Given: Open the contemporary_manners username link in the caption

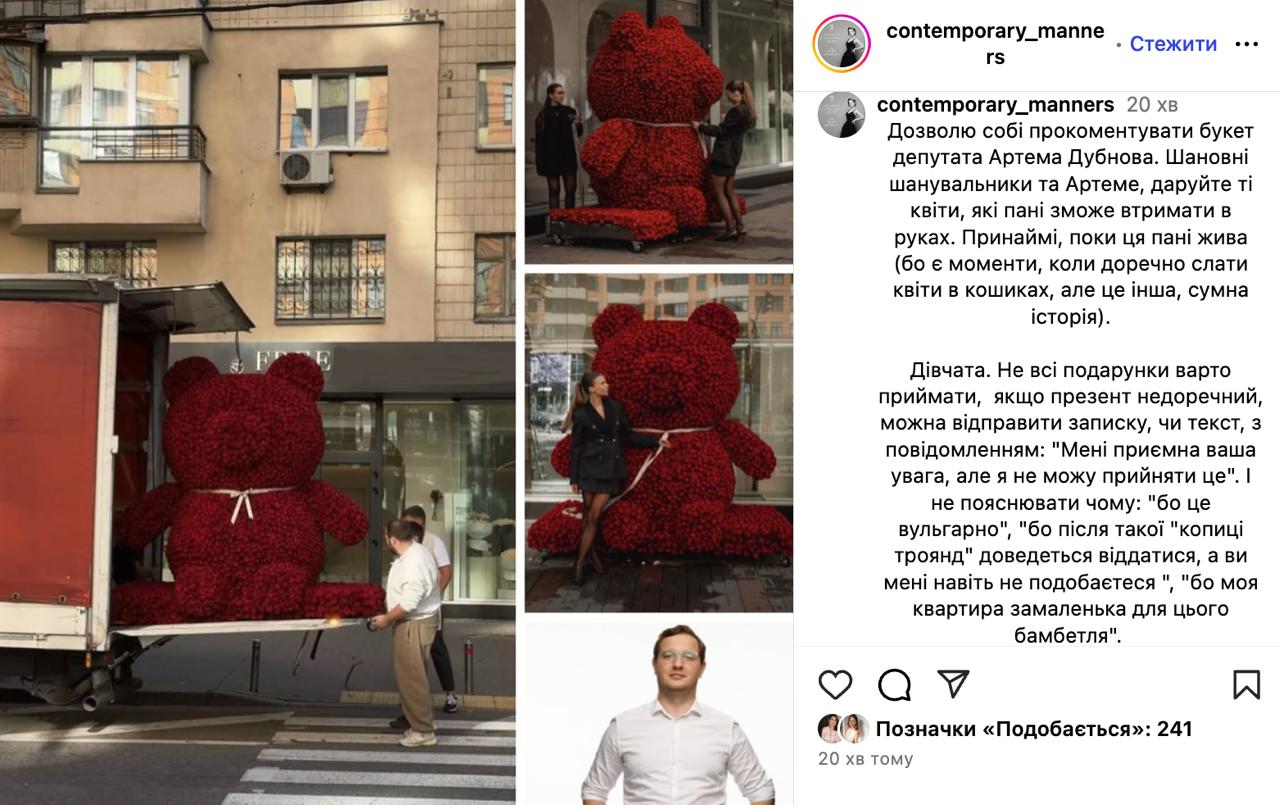Looking at the screenshot, I should tap(995, 105).
